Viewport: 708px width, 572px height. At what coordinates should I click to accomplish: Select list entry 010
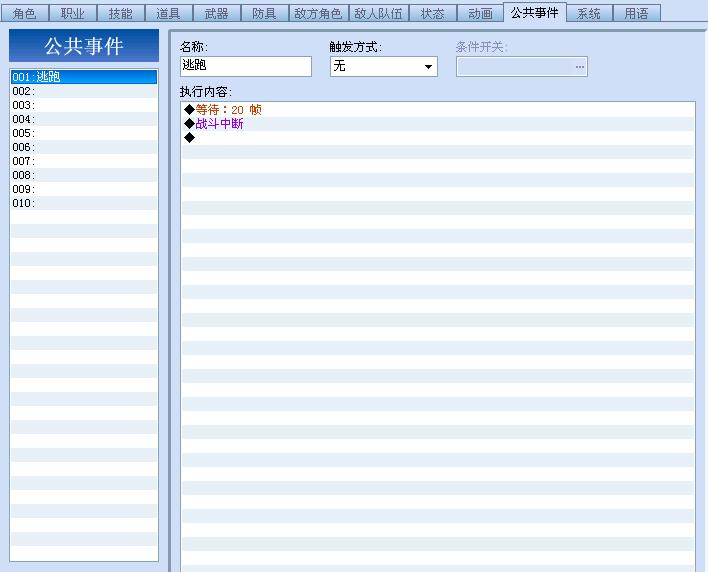[x=84, y=203]
